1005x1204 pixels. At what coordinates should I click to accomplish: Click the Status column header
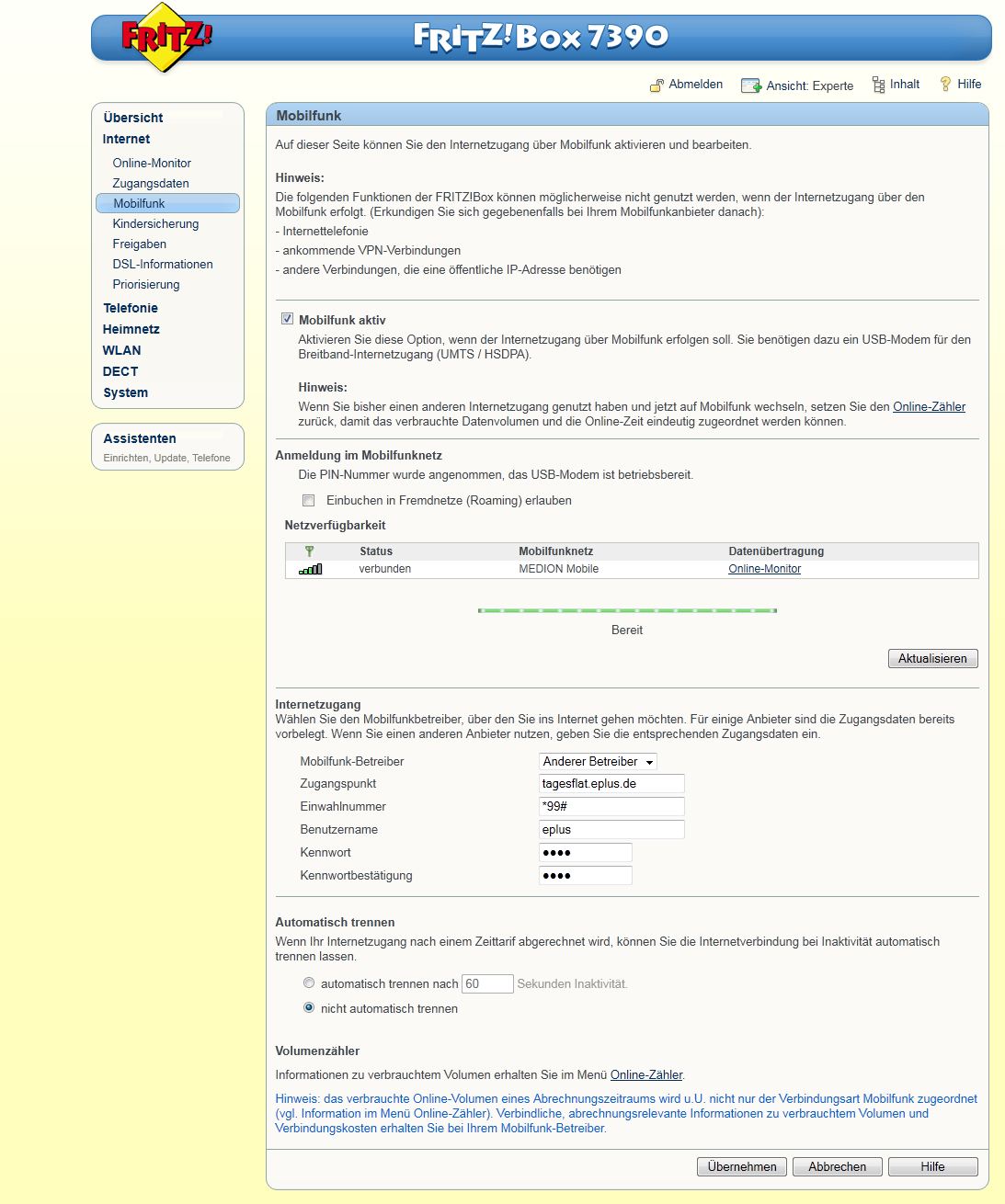tap(376, 551)
